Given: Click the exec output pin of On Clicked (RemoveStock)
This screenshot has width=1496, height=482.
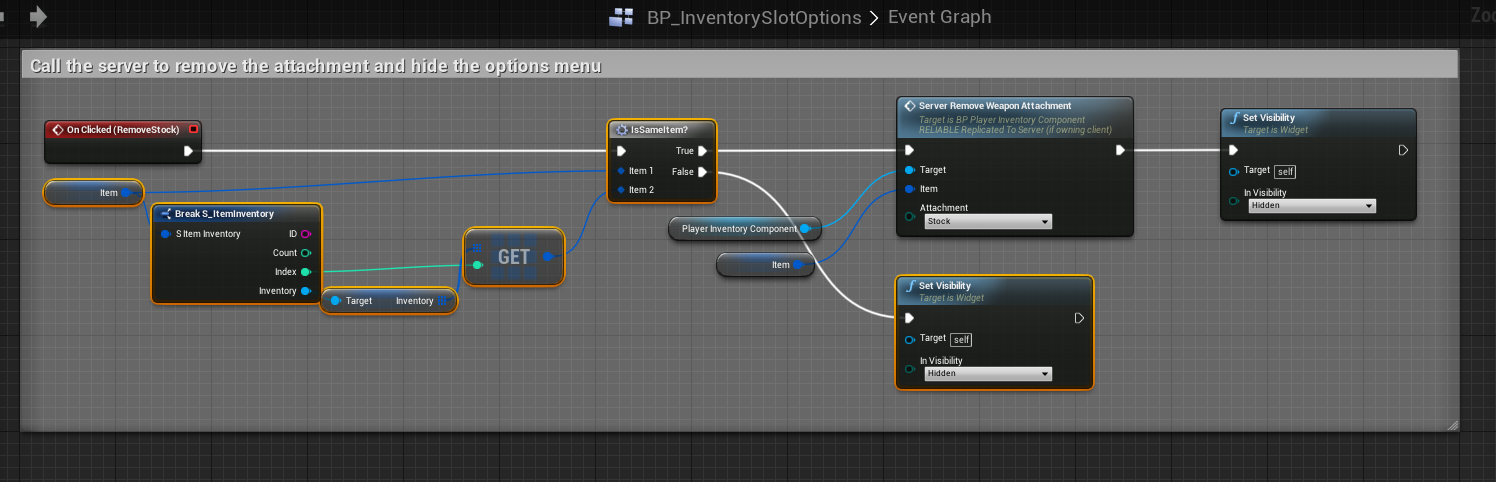Looking at the screenshot, I should 188,152.
